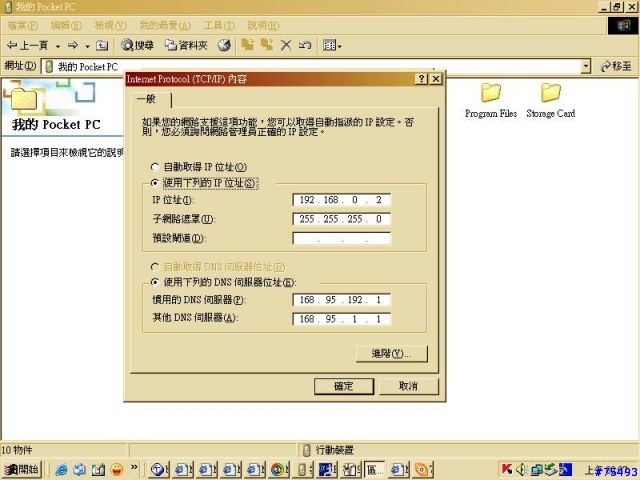Click the Kaspersky tray icon
Viewport: 640px width, 480px height.
tap(507, 469)
